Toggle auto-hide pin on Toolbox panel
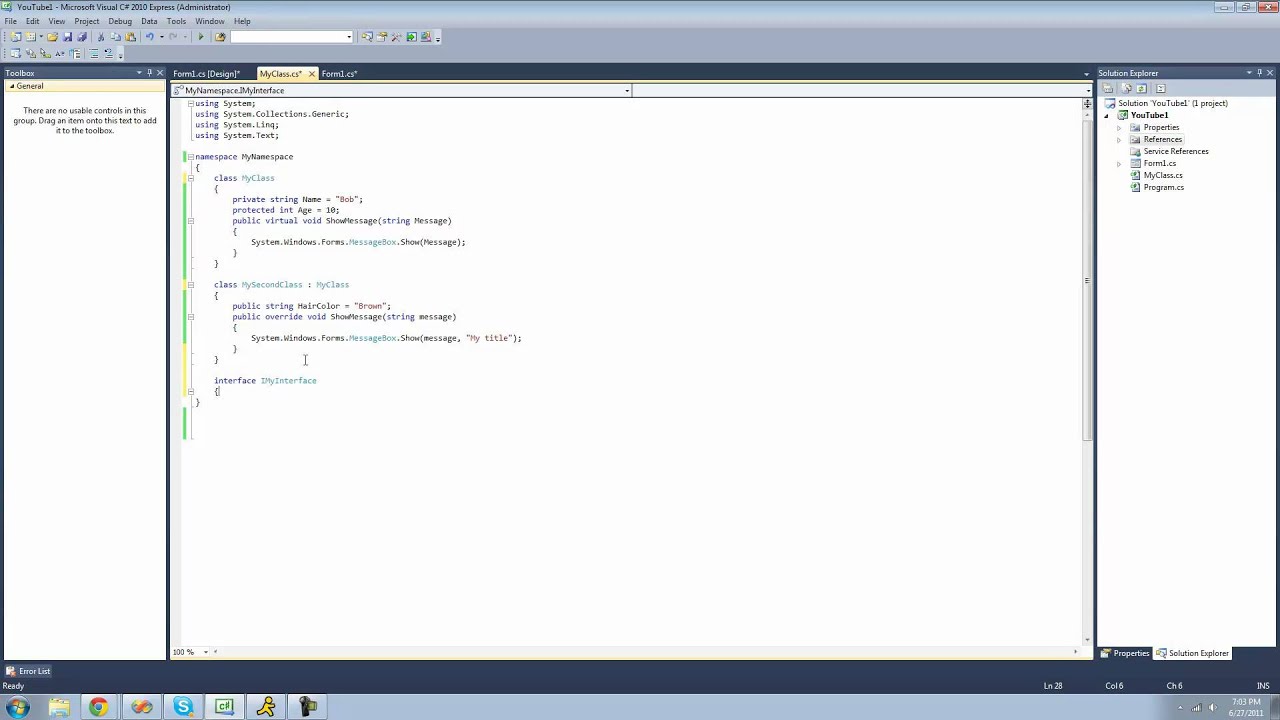The width and height of the screenshot is (1280, 720). coord(149,73)
